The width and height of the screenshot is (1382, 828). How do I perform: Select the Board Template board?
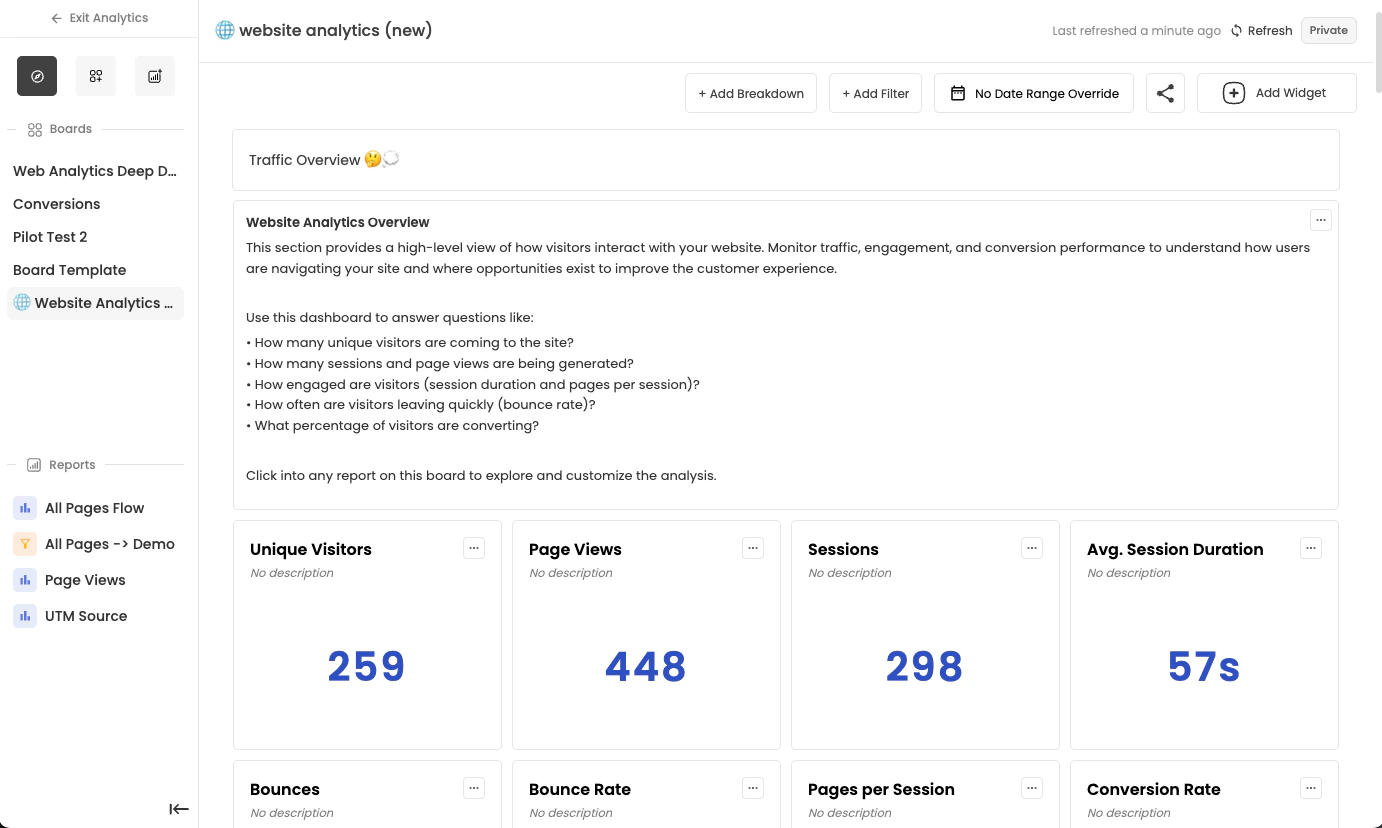click(95, 270)
